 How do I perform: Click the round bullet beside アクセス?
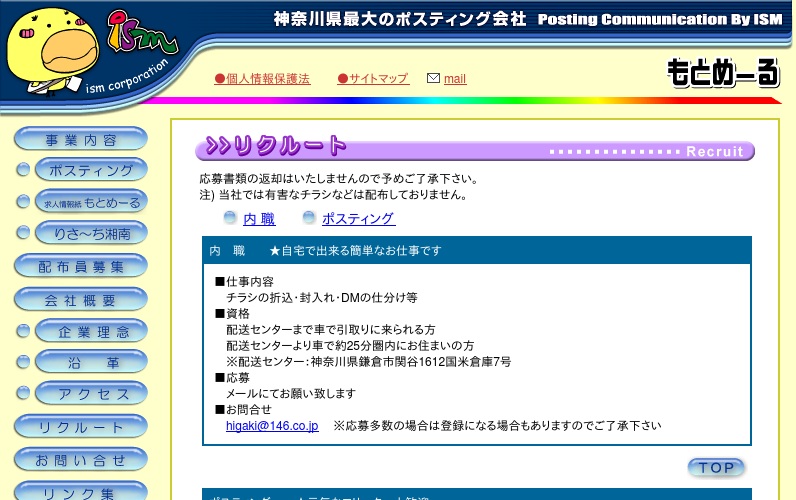click(23, 394)
